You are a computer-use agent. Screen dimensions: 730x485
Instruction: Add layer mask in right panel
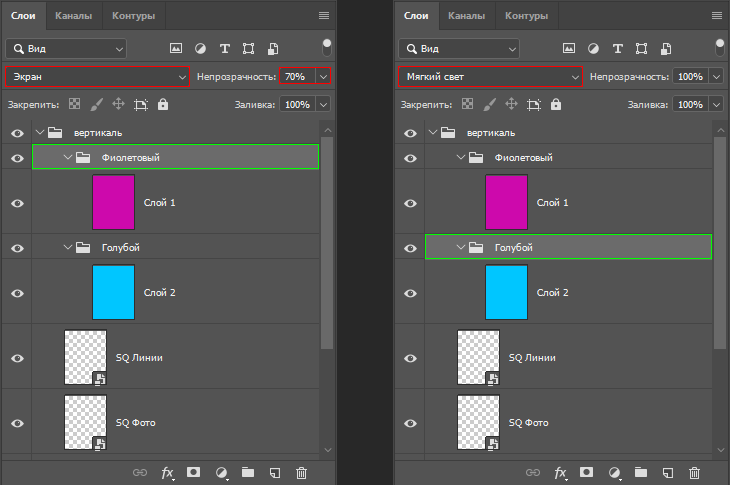coord(587,472)
